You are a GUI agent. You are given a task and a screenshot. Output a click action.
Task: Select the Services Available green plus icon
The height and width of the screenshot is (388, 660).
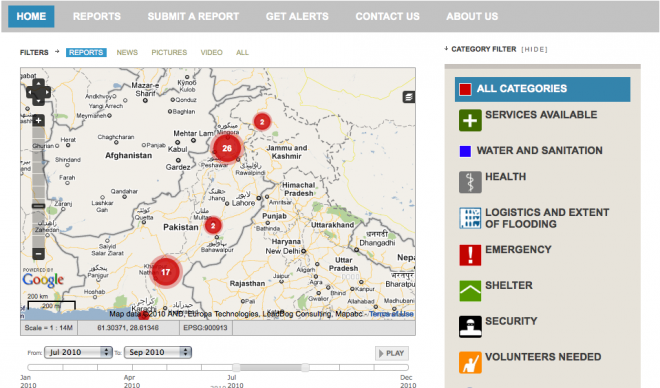click(470, 121)
